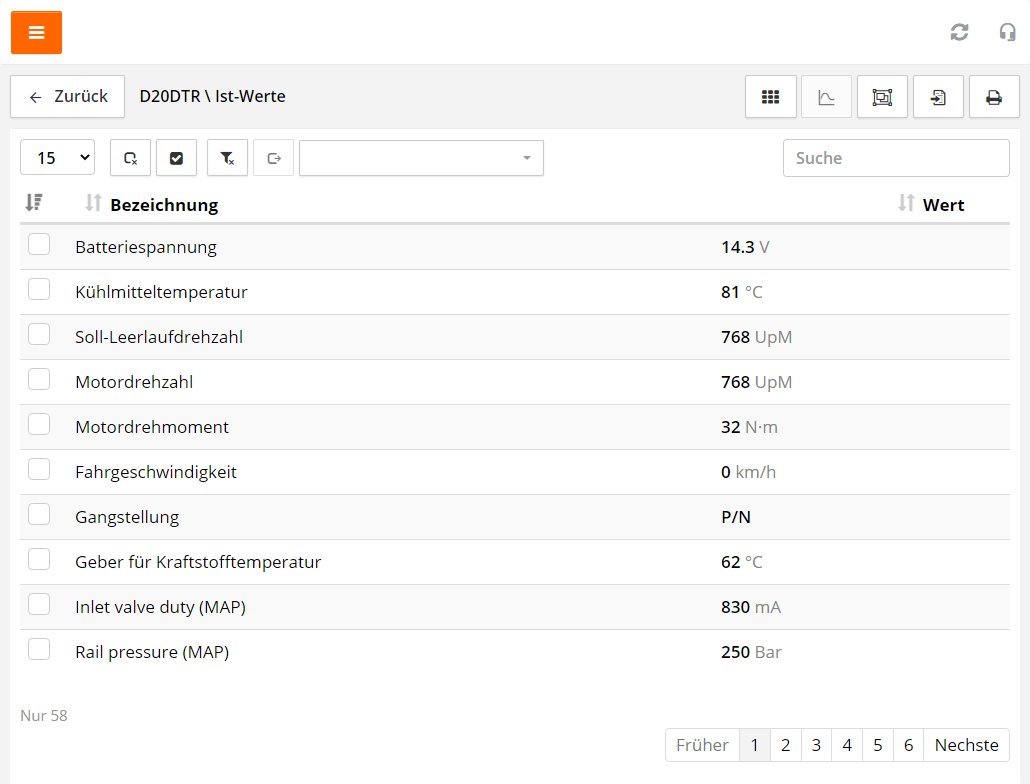Viewport: 1030px width, 784px height.
Task: Click the Nechste next page button
Action: pos(966,745)
